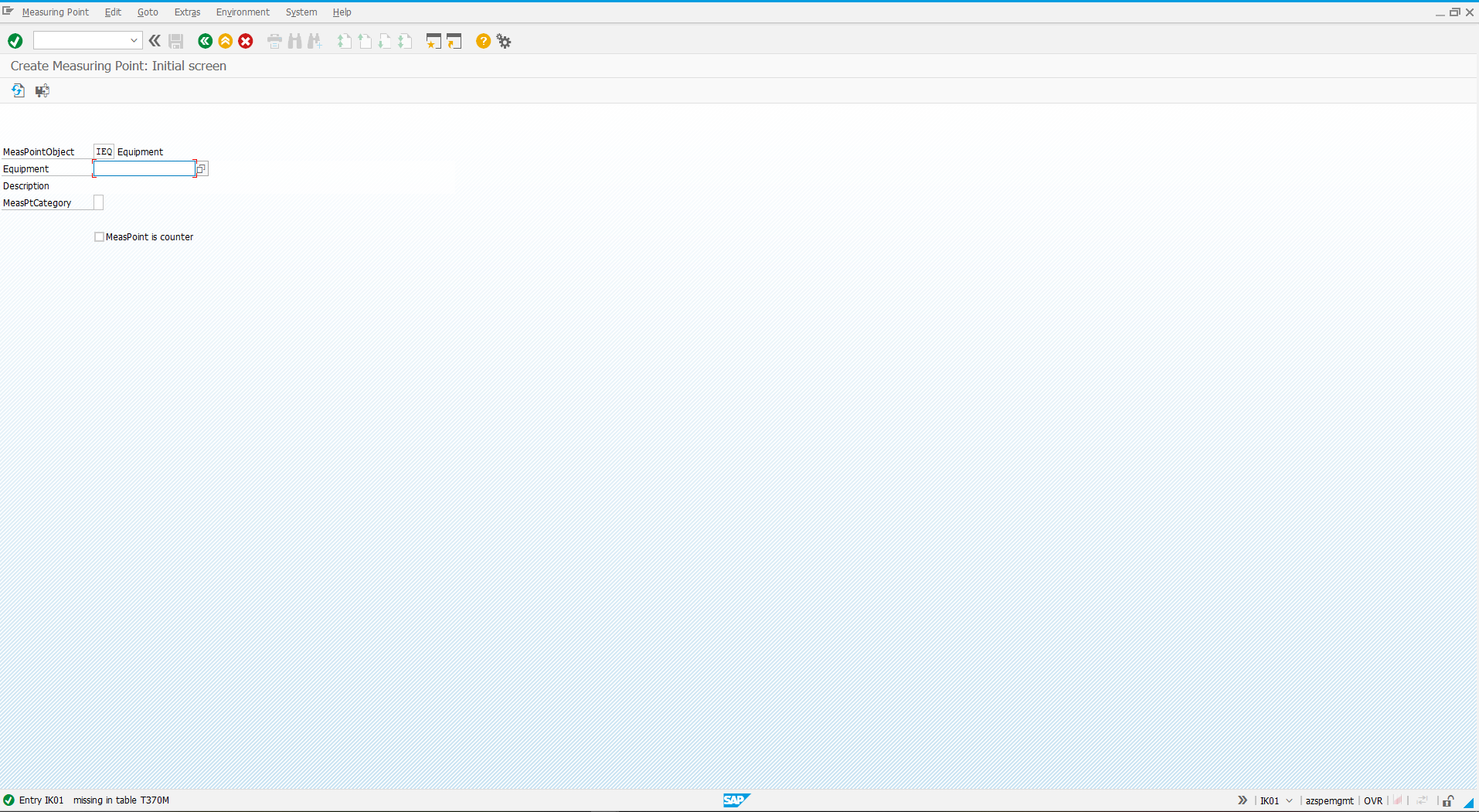This screenshot has width=1479, height=812.
Task: Click the status message success icon
Action: 9,800
